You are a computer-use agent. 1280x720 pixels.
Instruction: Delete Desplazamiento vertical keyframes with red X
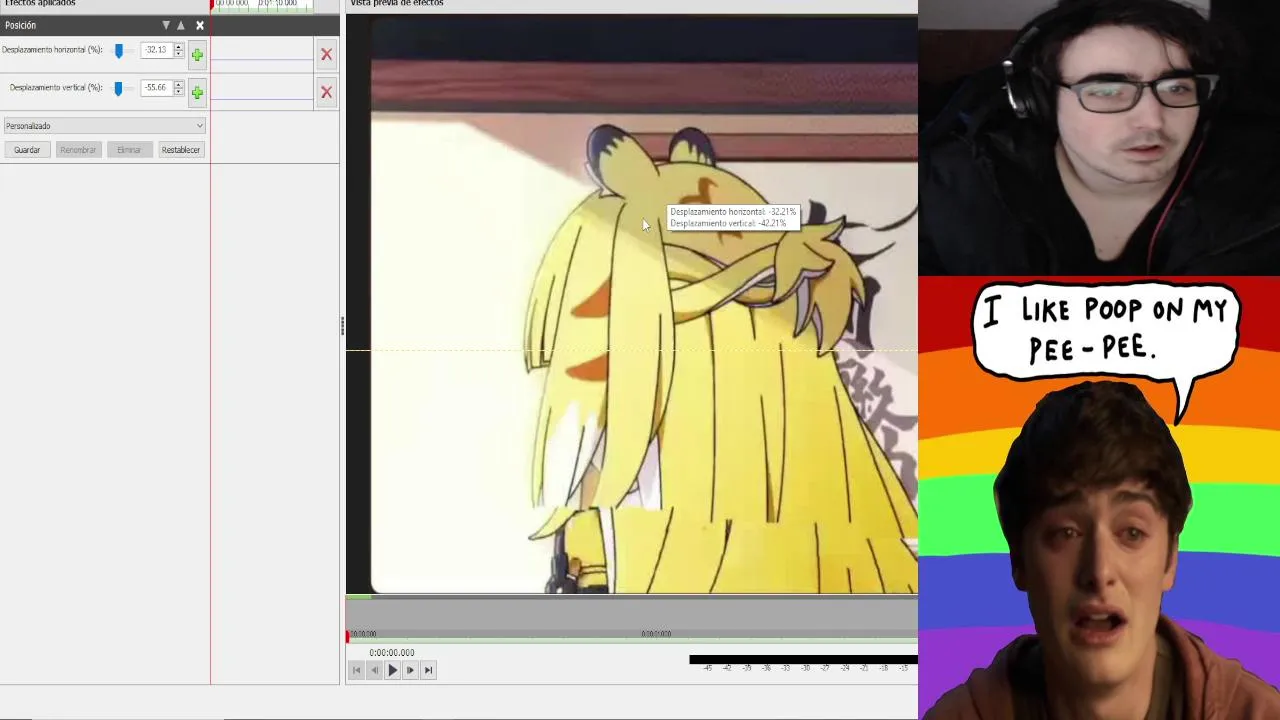point(326,92)
